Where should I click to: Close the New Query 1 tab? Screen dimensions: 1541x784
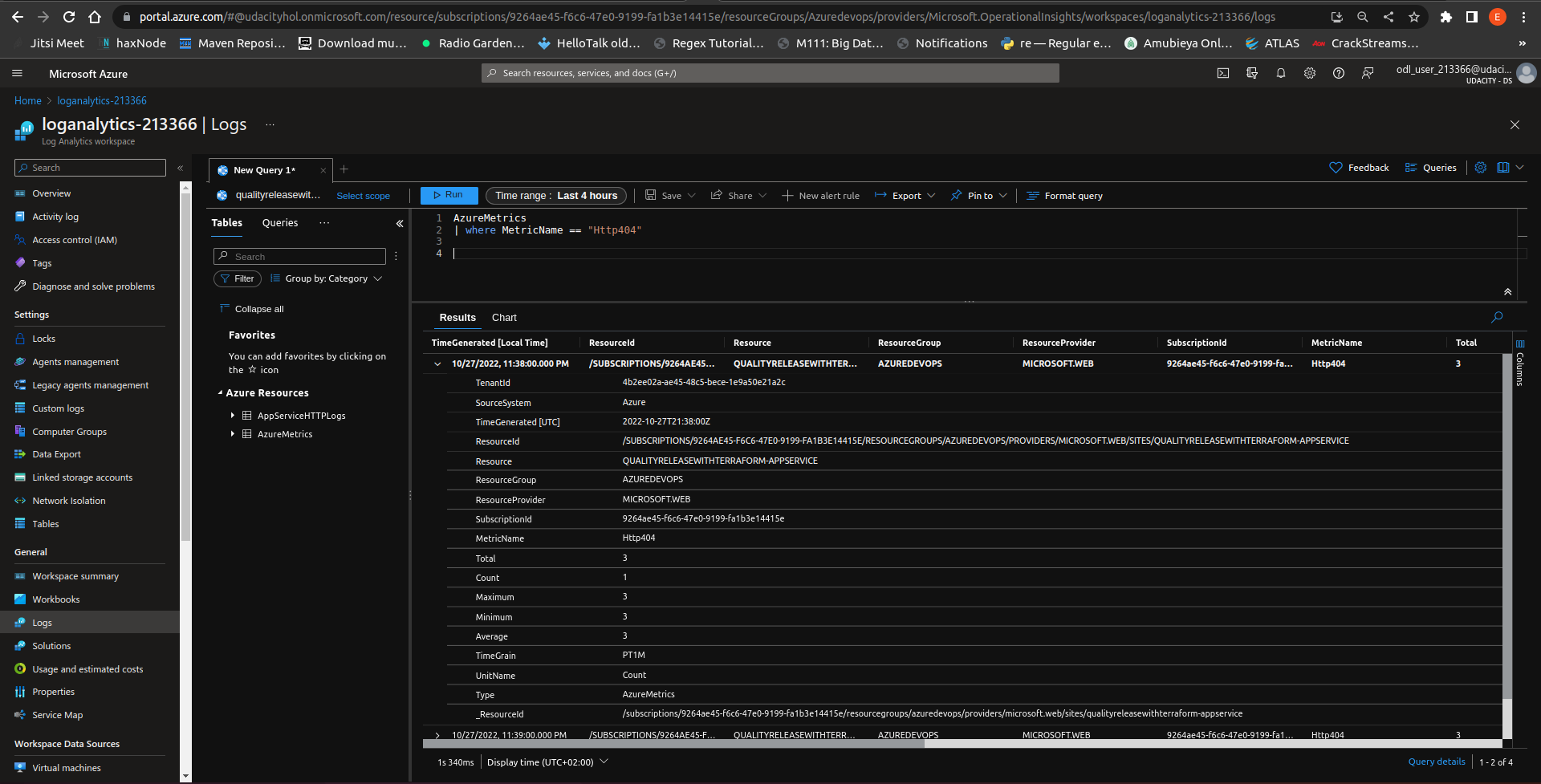click(x=323, y=170)
